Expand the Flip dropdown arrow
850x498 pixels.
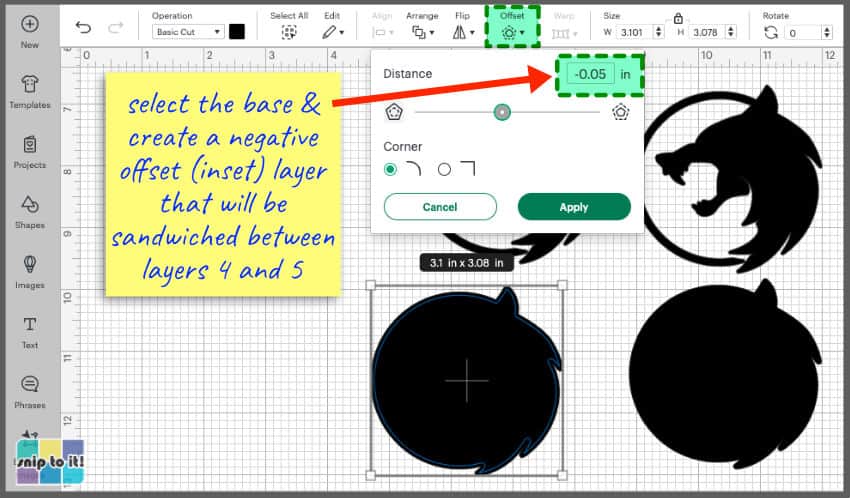(x=472, y=33)
